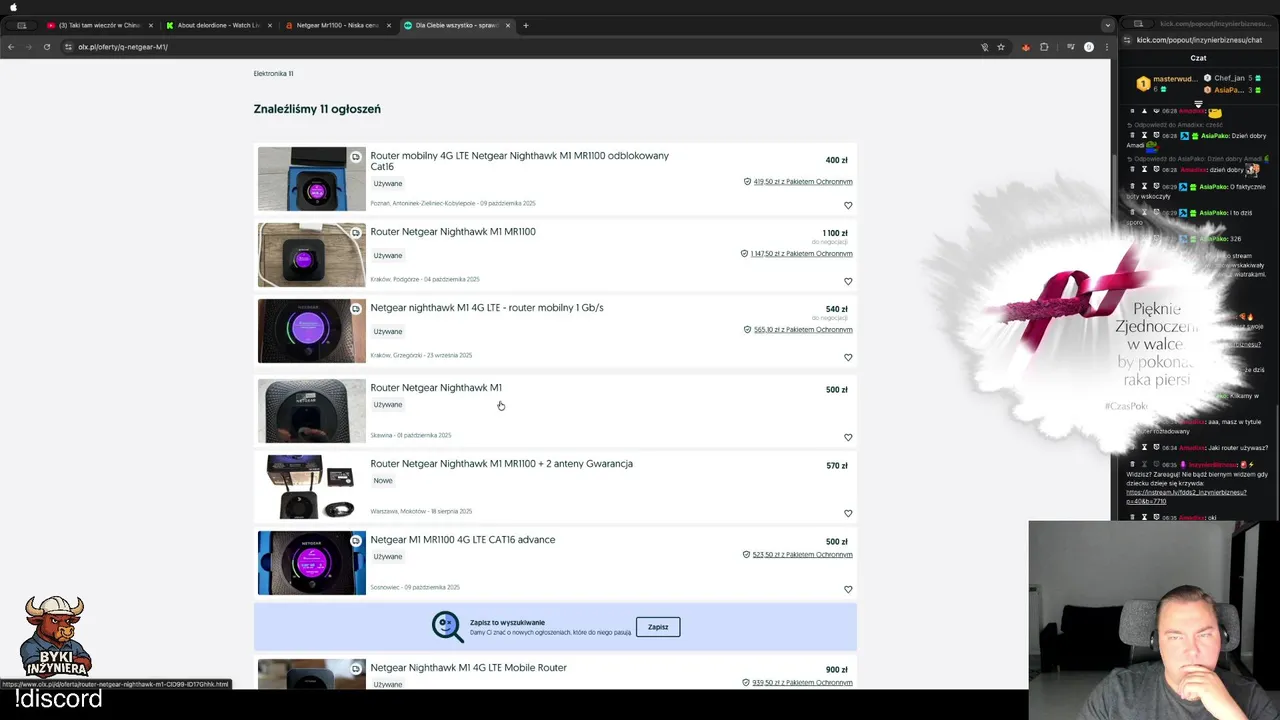Screen dimensions: 1280x720
Task: Click shield icon beside 523,50 zł price
Action: (746, 555)
